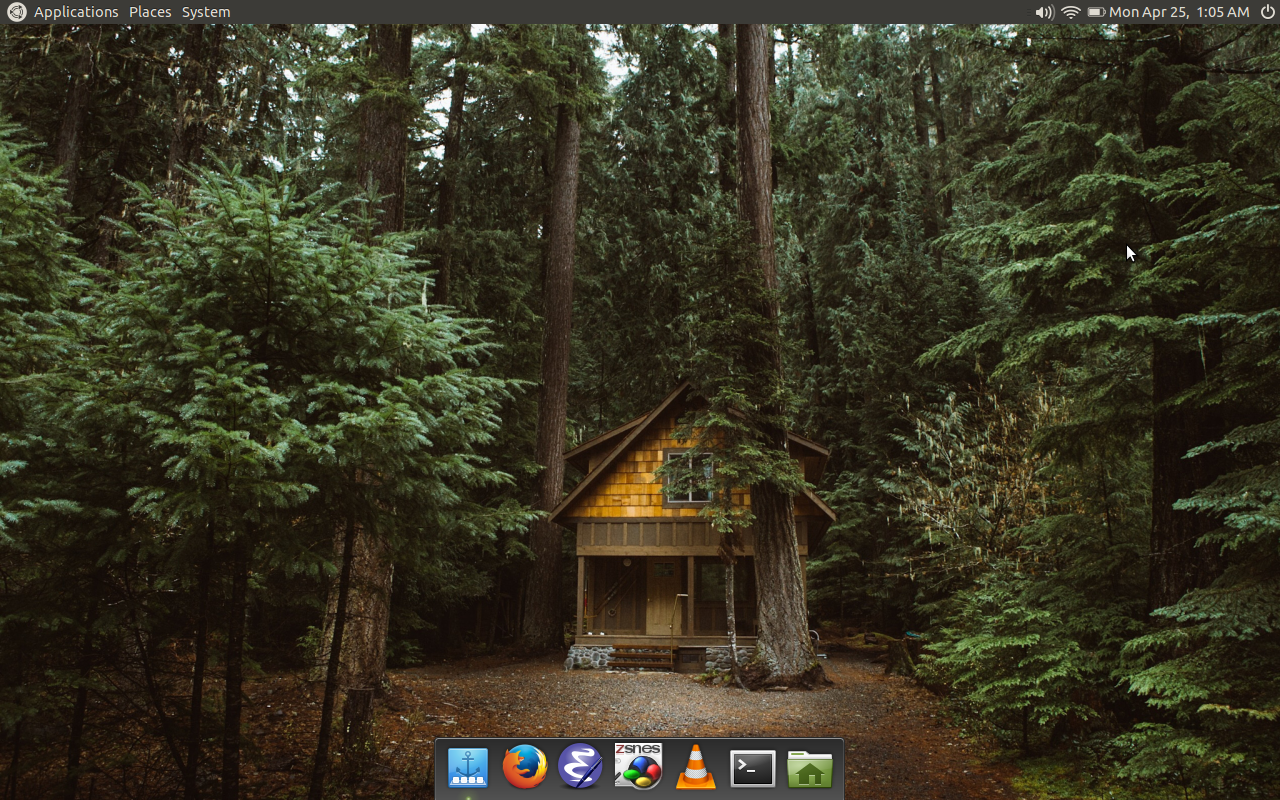Open the Docky anchor settings icon
Screen dimensions: 1280x800
click(x=467, y=768)
